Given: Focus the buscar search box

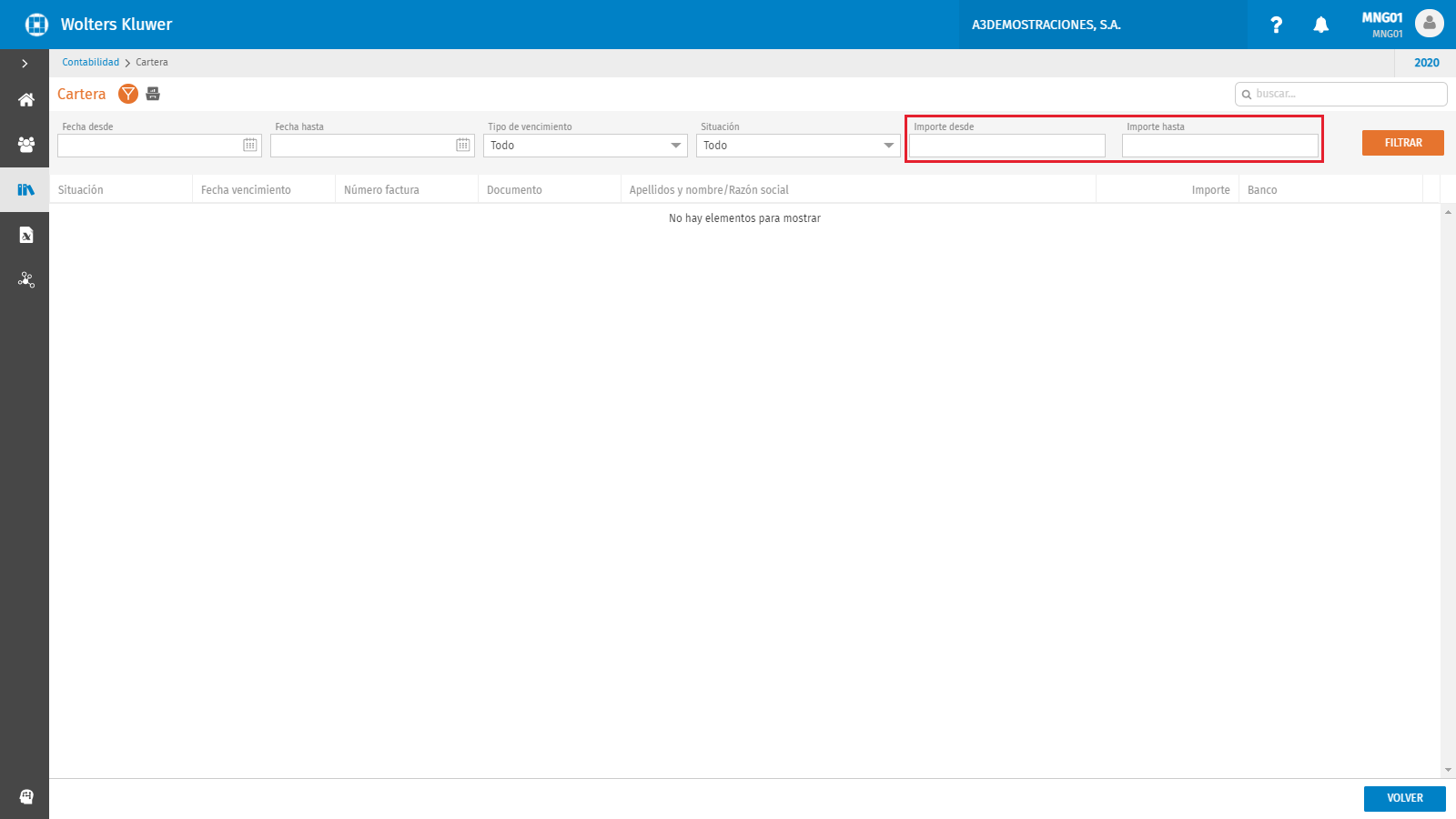Looking at the screenshot, I should [1341, 94].
